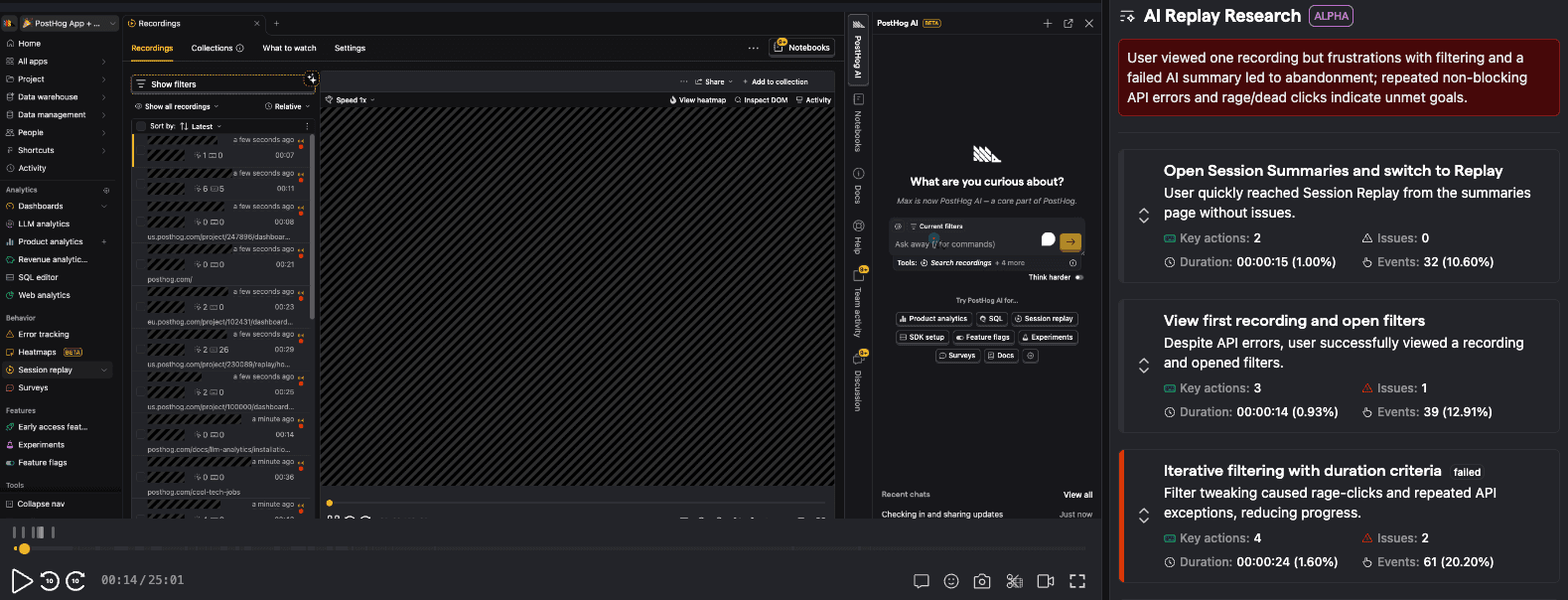Open the Relative time dropdown
The height and width of the screenshot is (600, 1568).
click(x=287, y=106)
